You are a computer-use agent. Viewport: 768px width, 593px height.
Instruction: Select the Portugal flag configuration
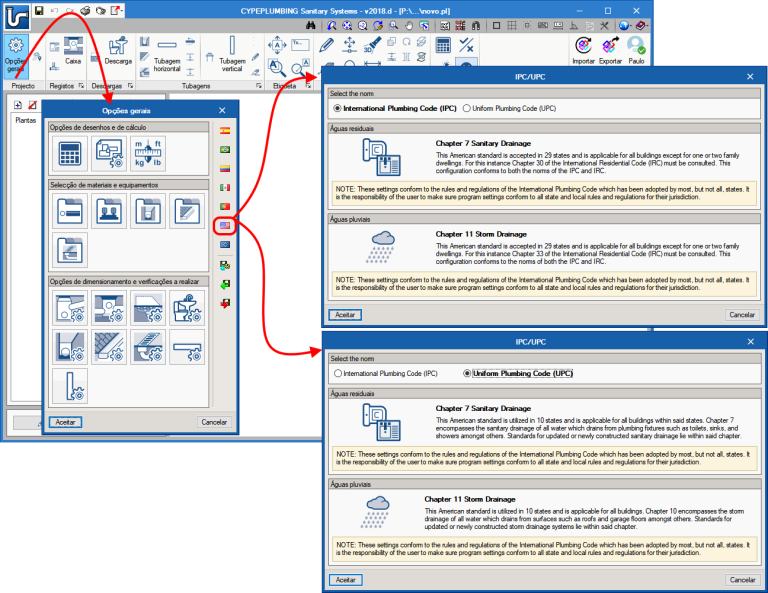(225, 207)
